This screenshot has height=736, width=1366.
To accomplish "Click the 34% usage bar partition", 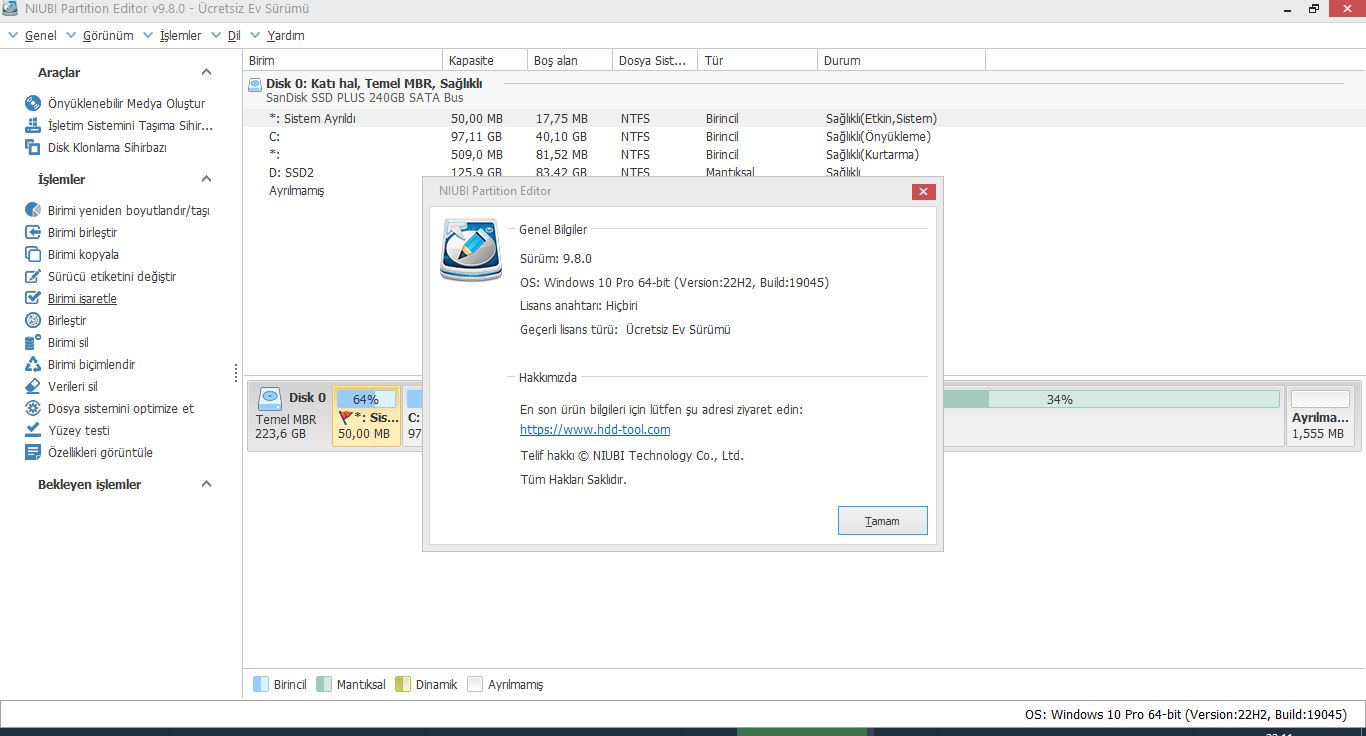I will (x=1110, y=399).
